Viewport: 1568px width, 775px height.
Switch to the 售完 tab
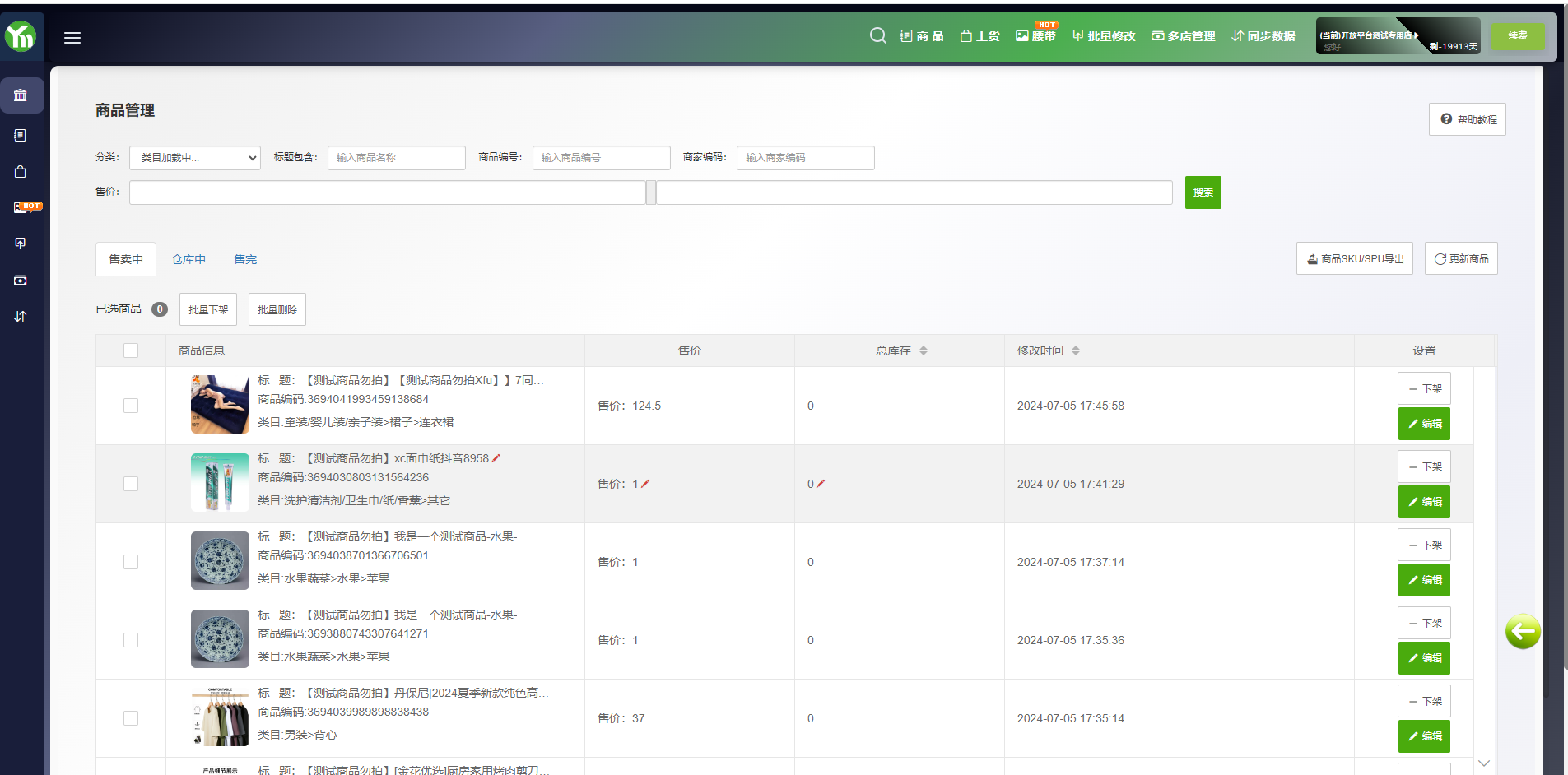[x=245, y=259]
